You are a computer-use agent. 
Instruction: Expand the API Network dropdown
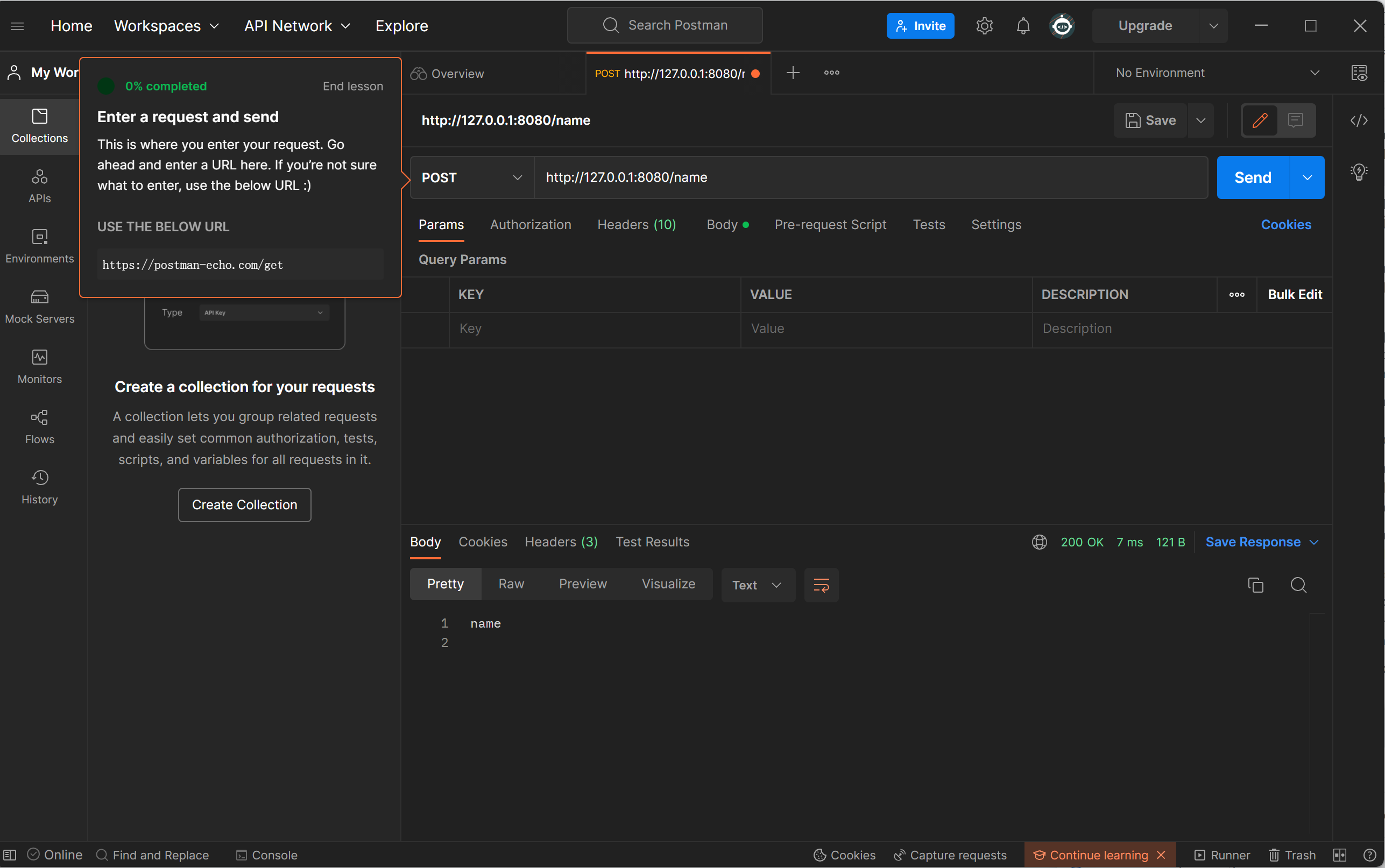tap(297, 26)
